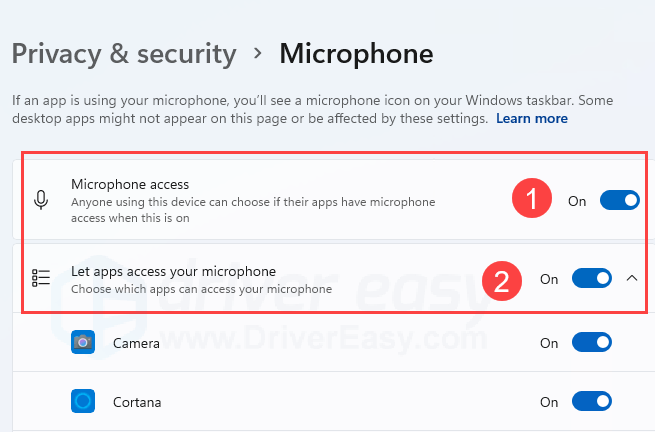655x432 pixels.
Task: Disable the Let apps access your microphone toggle
Action: click(x=592, y=278)
